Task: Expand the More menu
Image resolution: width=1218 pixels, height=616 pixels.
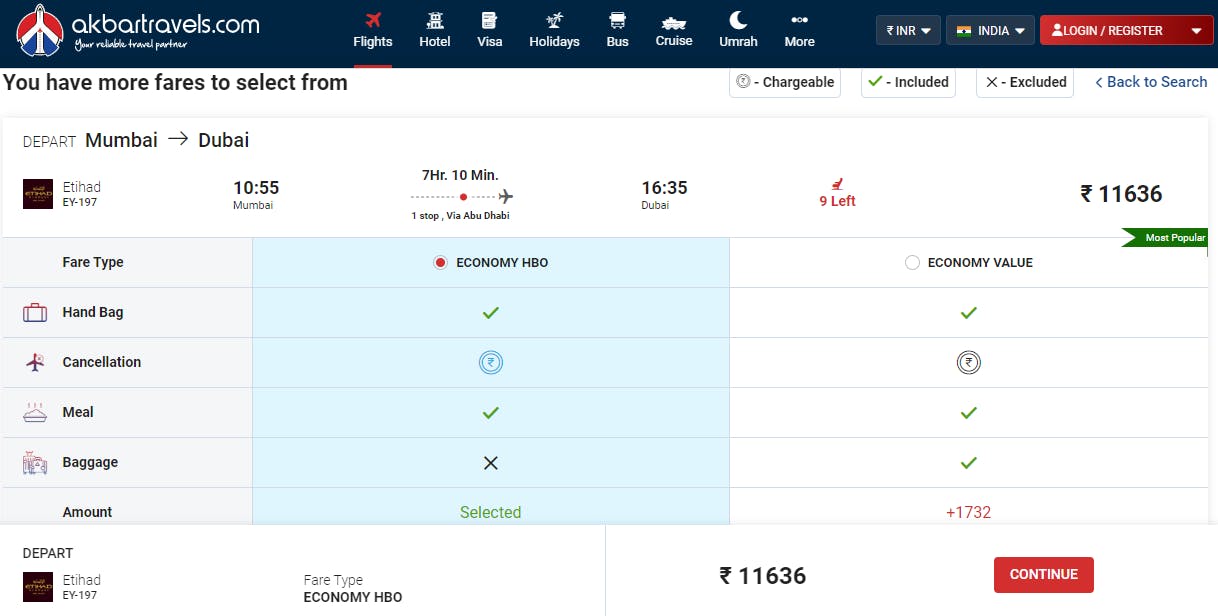Action: coord(799,30)
